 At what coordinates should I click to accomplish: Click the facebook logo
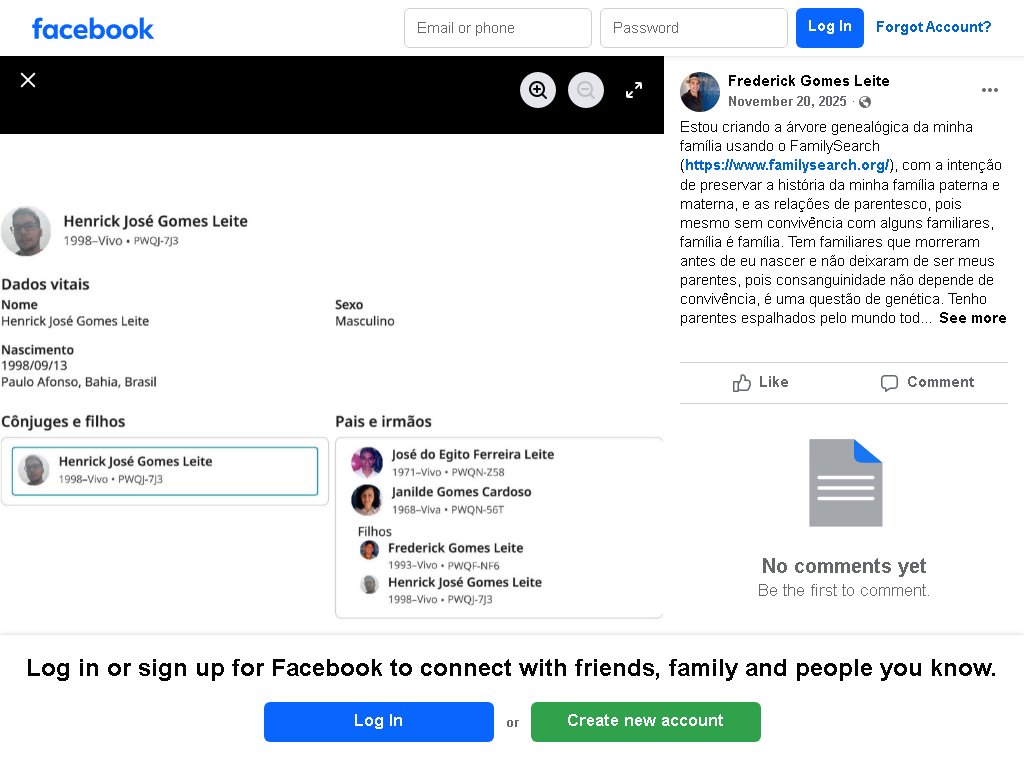pos(93,29)
